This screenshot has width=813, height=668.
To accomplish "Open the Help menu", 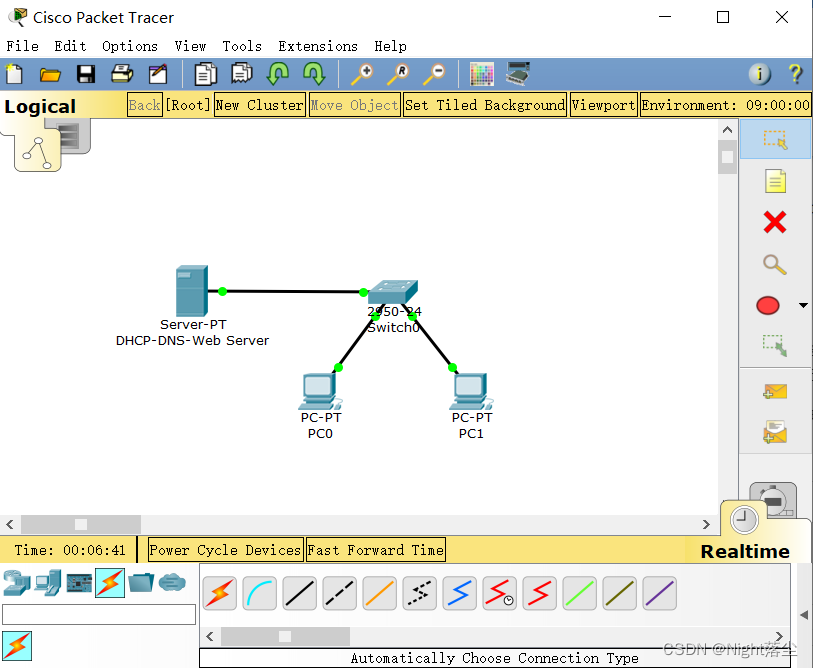I will (x=390, y=46).
